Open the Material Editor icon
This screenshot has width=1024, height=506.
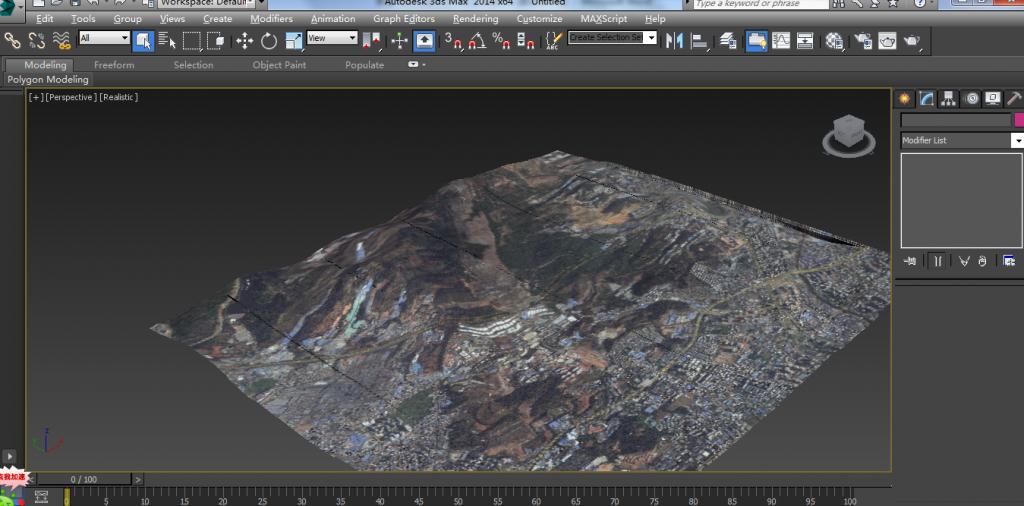point(834,41)
